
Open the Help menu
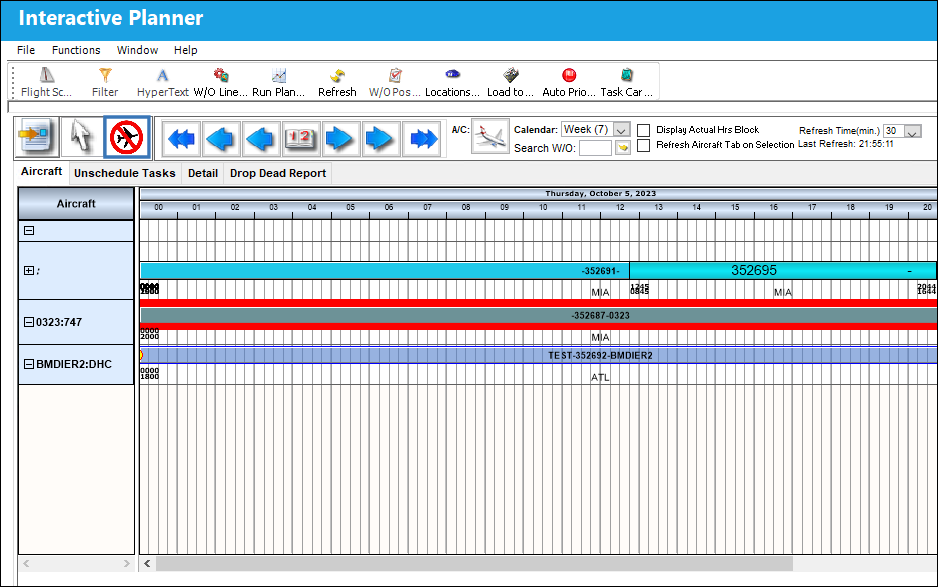pyautogui.click(x=185, y=50)
